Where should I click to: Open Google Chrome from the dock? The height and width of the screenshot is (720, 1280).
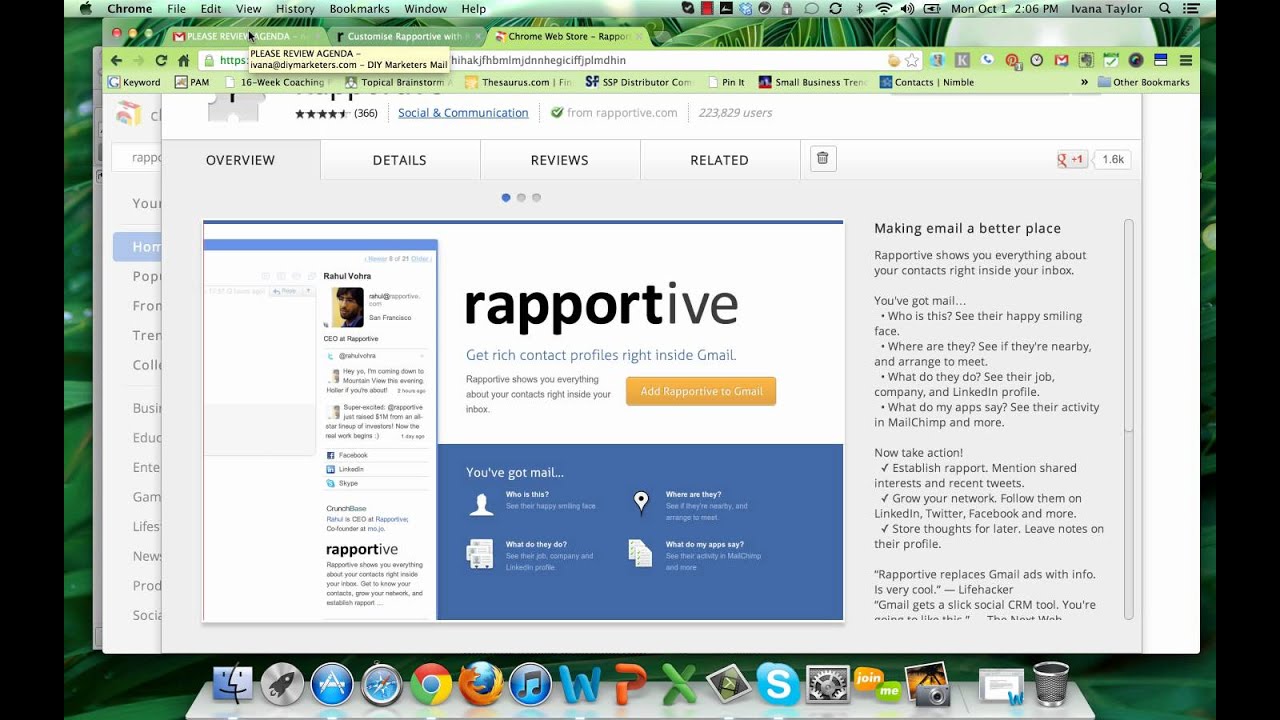(431, 685)
